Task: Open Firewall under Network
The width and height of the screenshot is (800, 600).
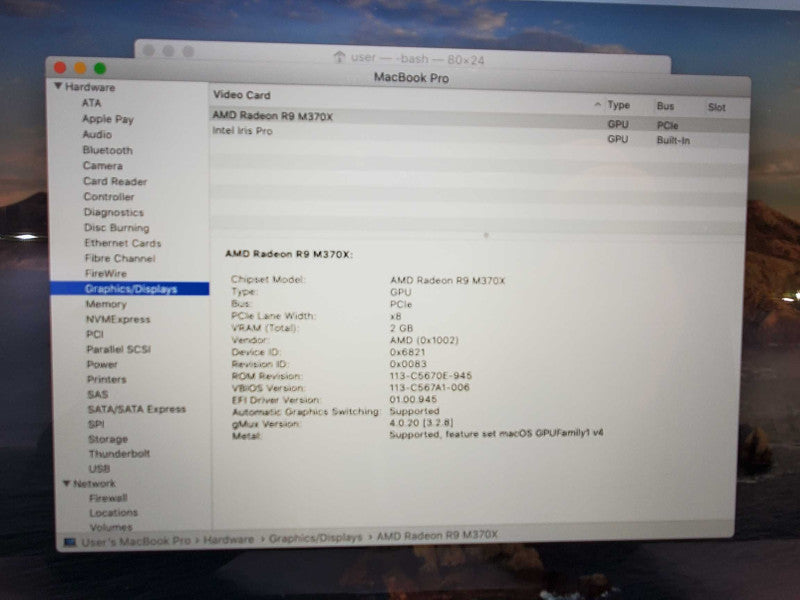Action: tap(108, 497)
